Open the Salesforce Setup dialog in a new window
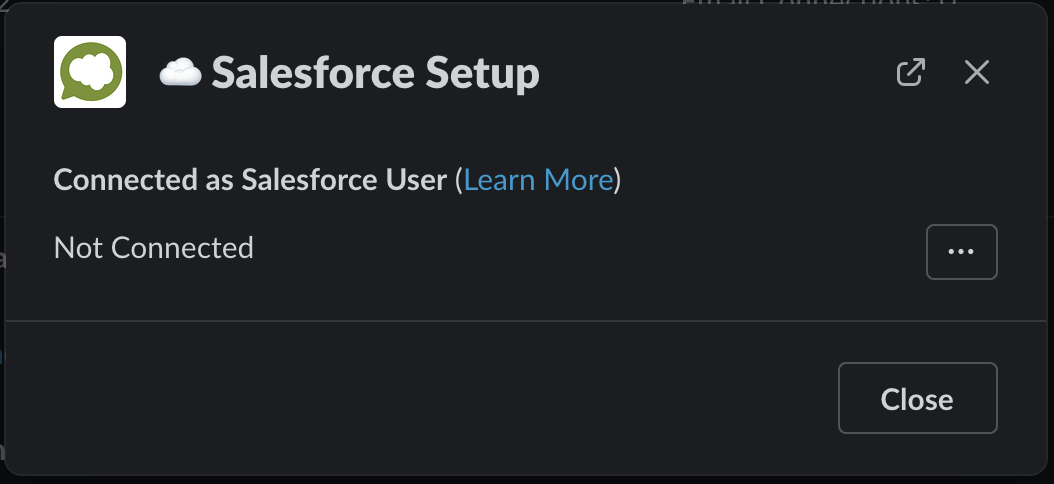This screenshot has width=1054, height=484. [x=911, y=72]
